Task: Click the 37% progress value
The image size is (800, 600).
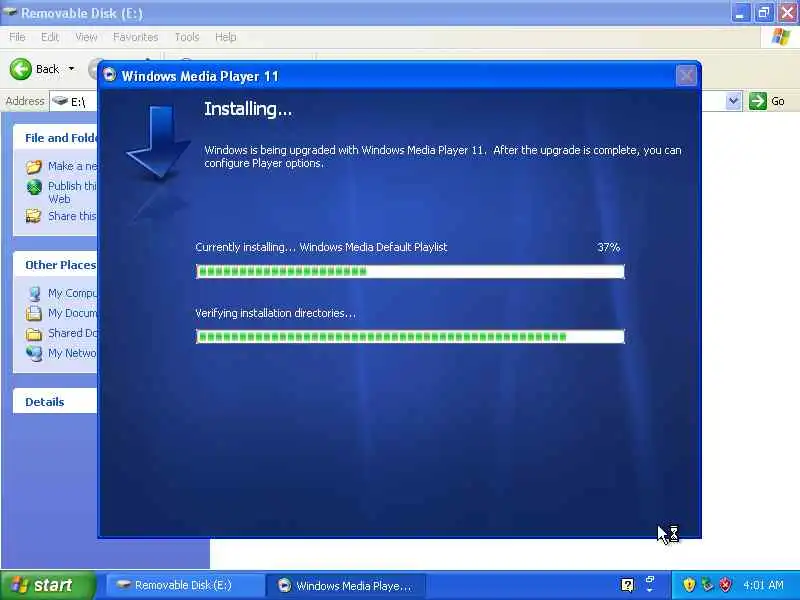Action: [608, 247]
